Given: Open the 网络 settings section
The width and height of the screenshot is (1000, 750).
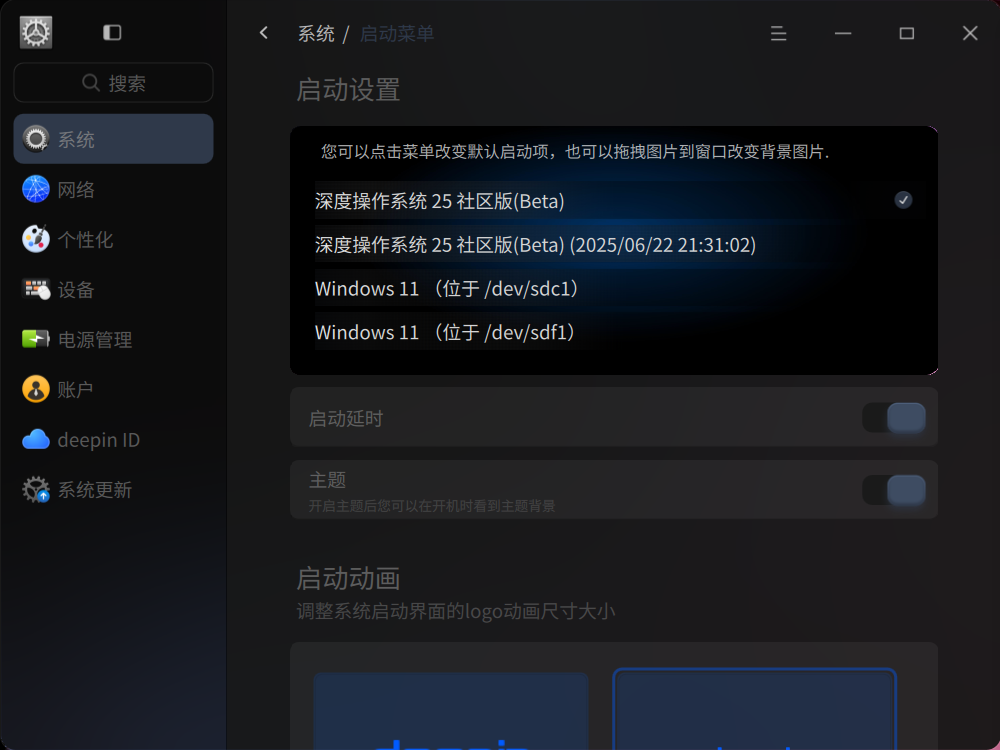Looking at the screenshot, I should (x=114, y=189).
